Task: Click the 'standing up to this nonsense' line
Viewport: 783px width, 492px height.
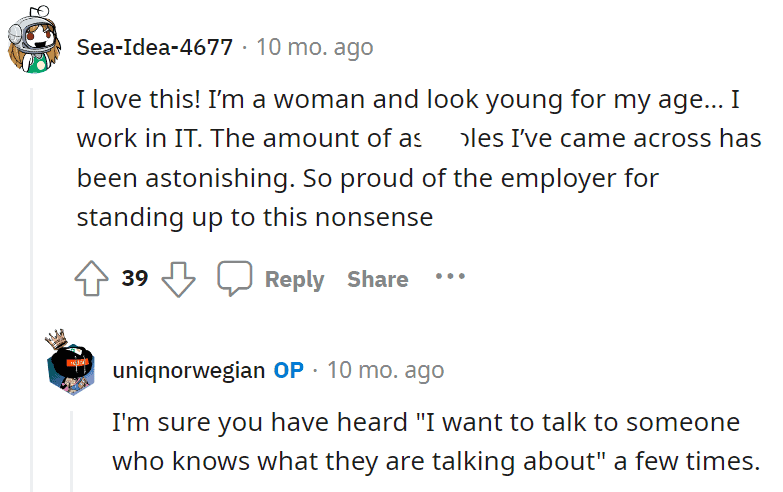Action: [255, 218]
